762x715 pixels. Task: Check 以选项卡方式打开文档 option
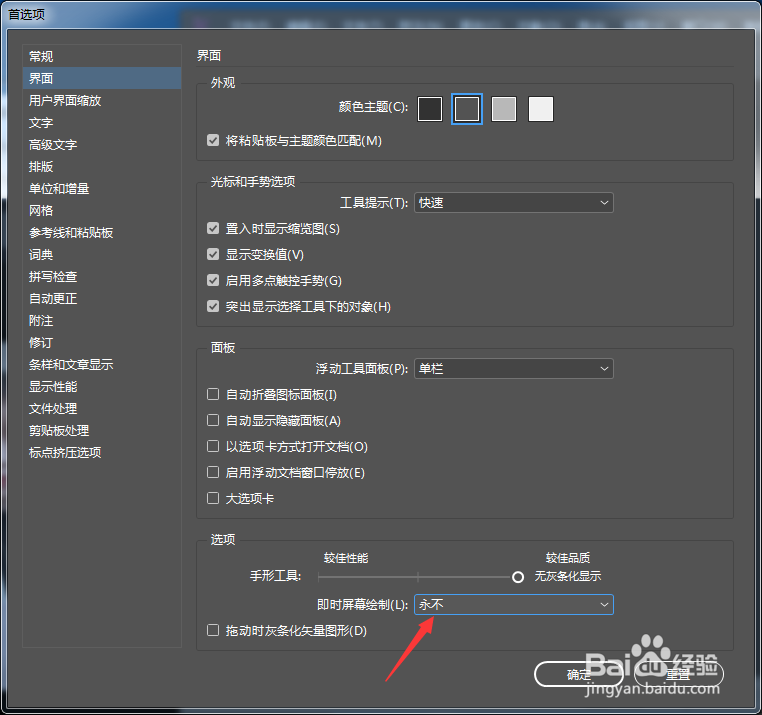tap(213, 446)
